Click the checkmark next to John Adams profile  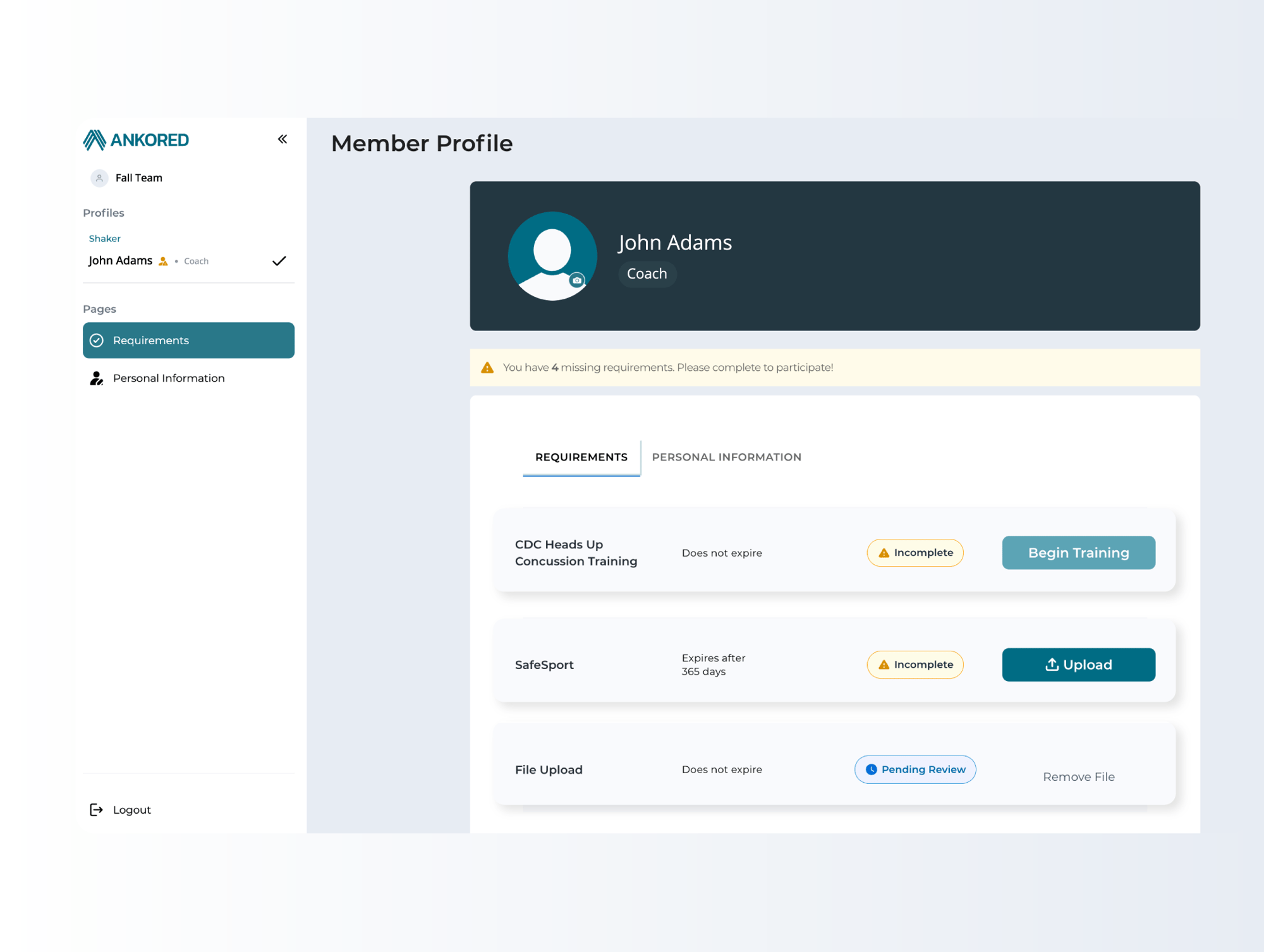click(x=279, y=261)
